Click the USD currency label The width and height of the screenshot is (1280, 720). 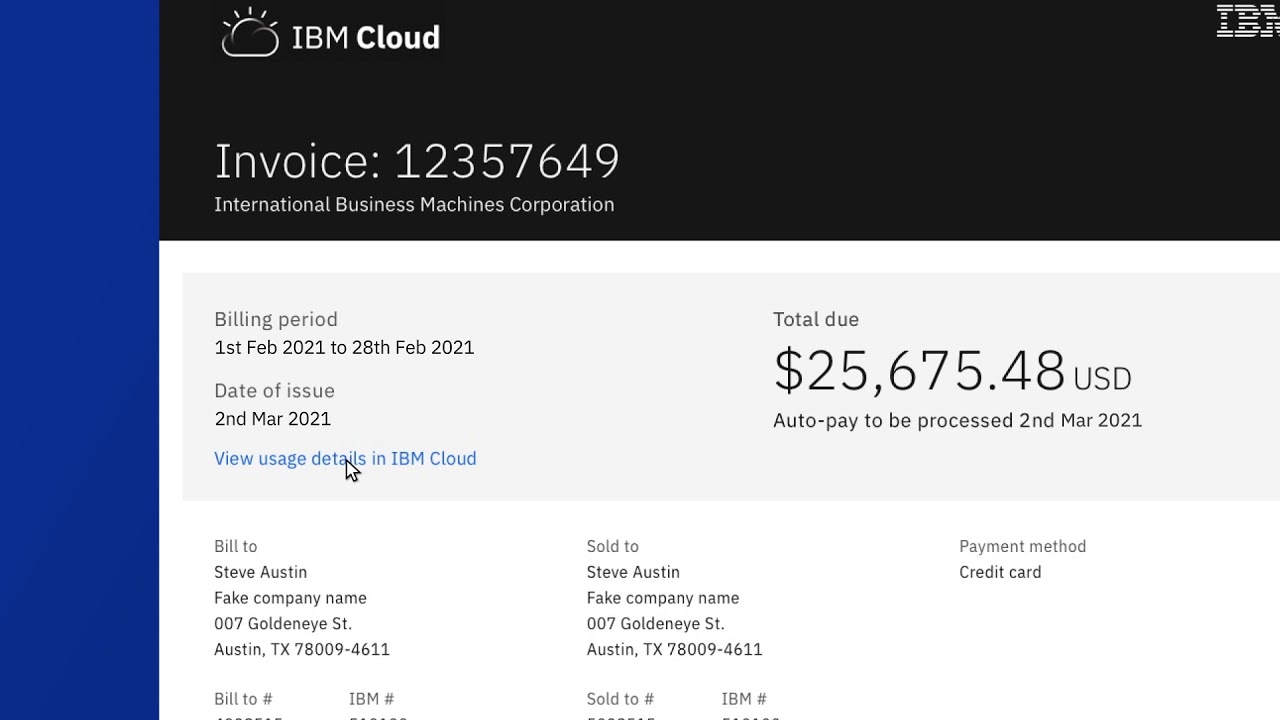click(1102, 378)
